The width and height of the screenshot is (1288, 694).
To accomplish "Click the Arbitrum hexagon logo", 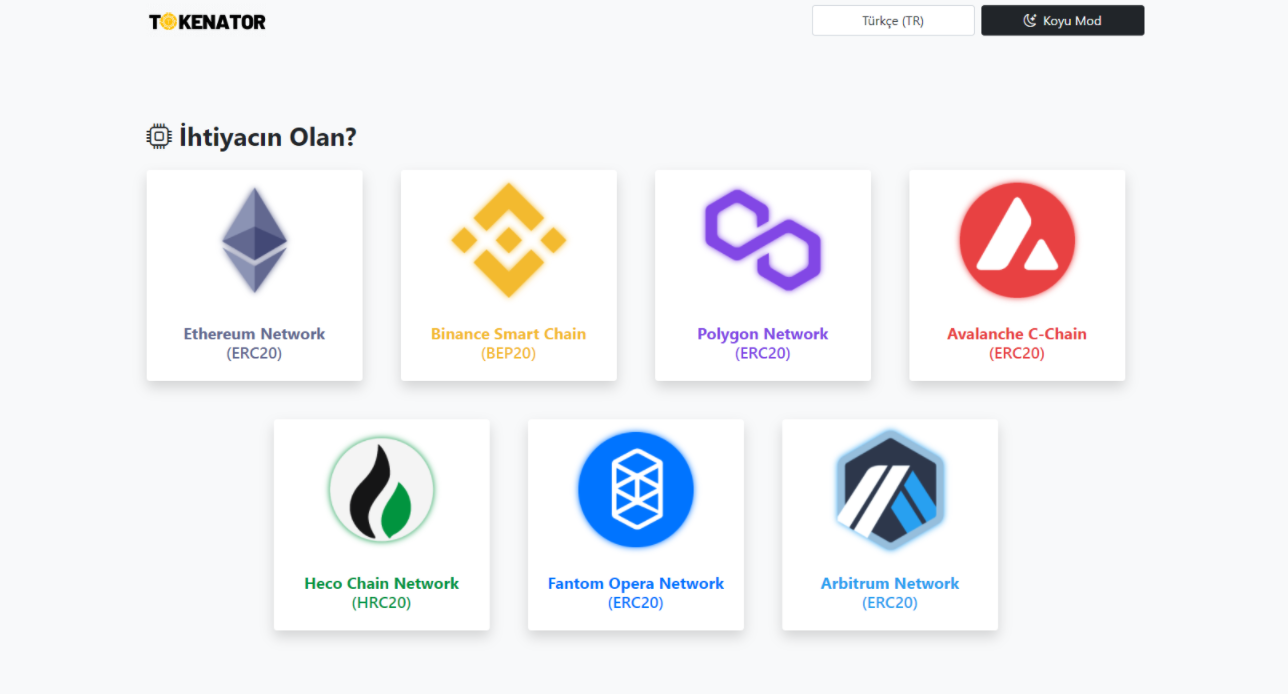I will (x=890, y=490).
